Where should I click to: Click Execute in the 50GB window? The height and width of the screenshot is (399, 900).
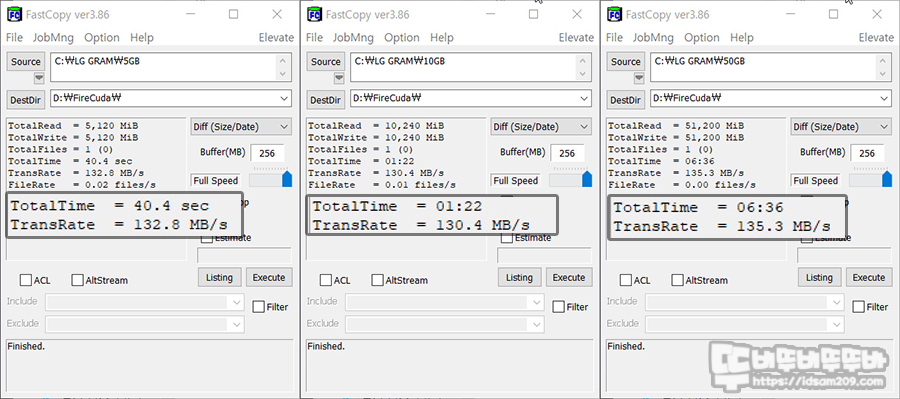coord(869,277)
